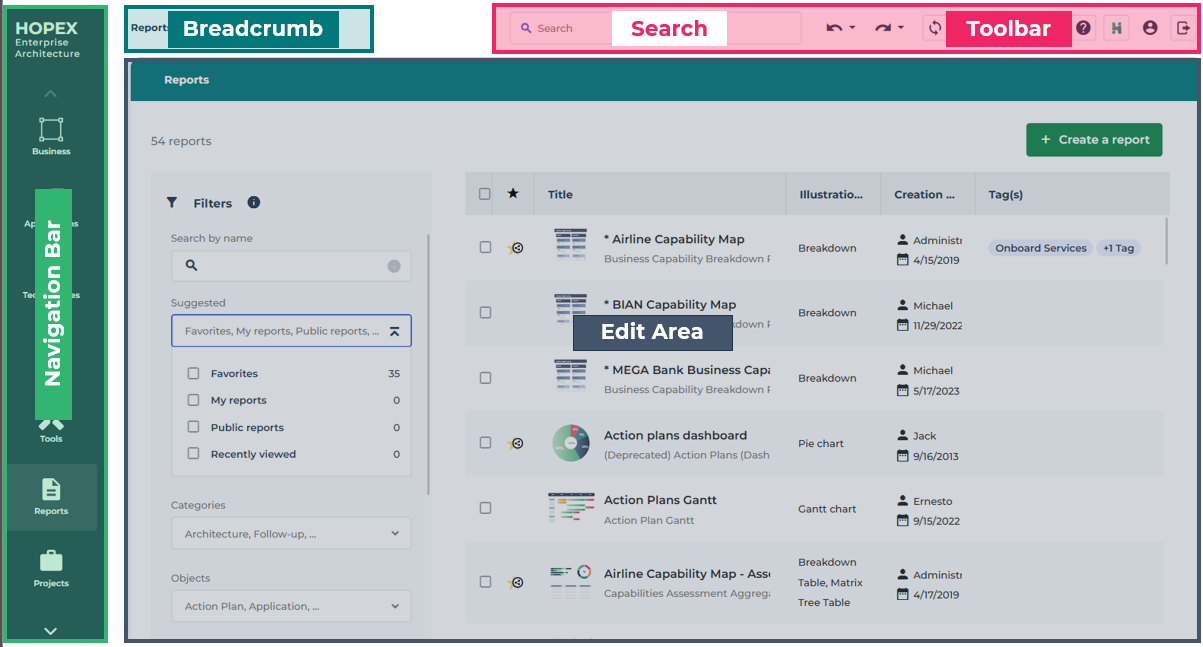Click the logout icon in toolbar
The image size is (1203, 647).
coord(1183,28)
